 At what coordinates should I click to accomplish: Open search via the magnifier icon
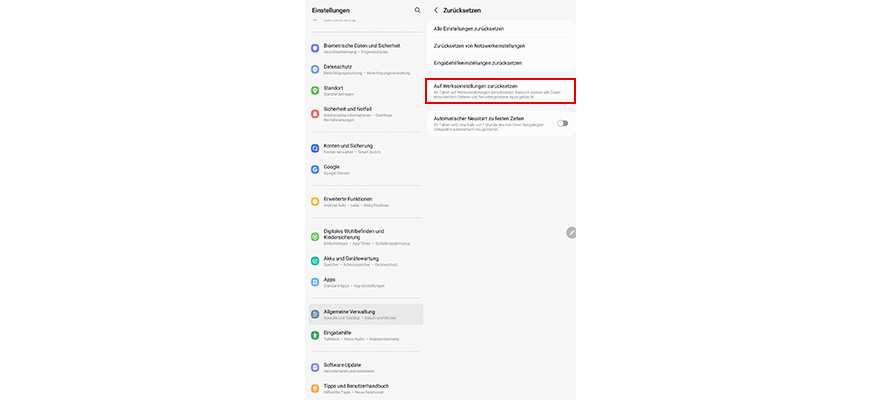pyautogui.click(x=417, y=10)
